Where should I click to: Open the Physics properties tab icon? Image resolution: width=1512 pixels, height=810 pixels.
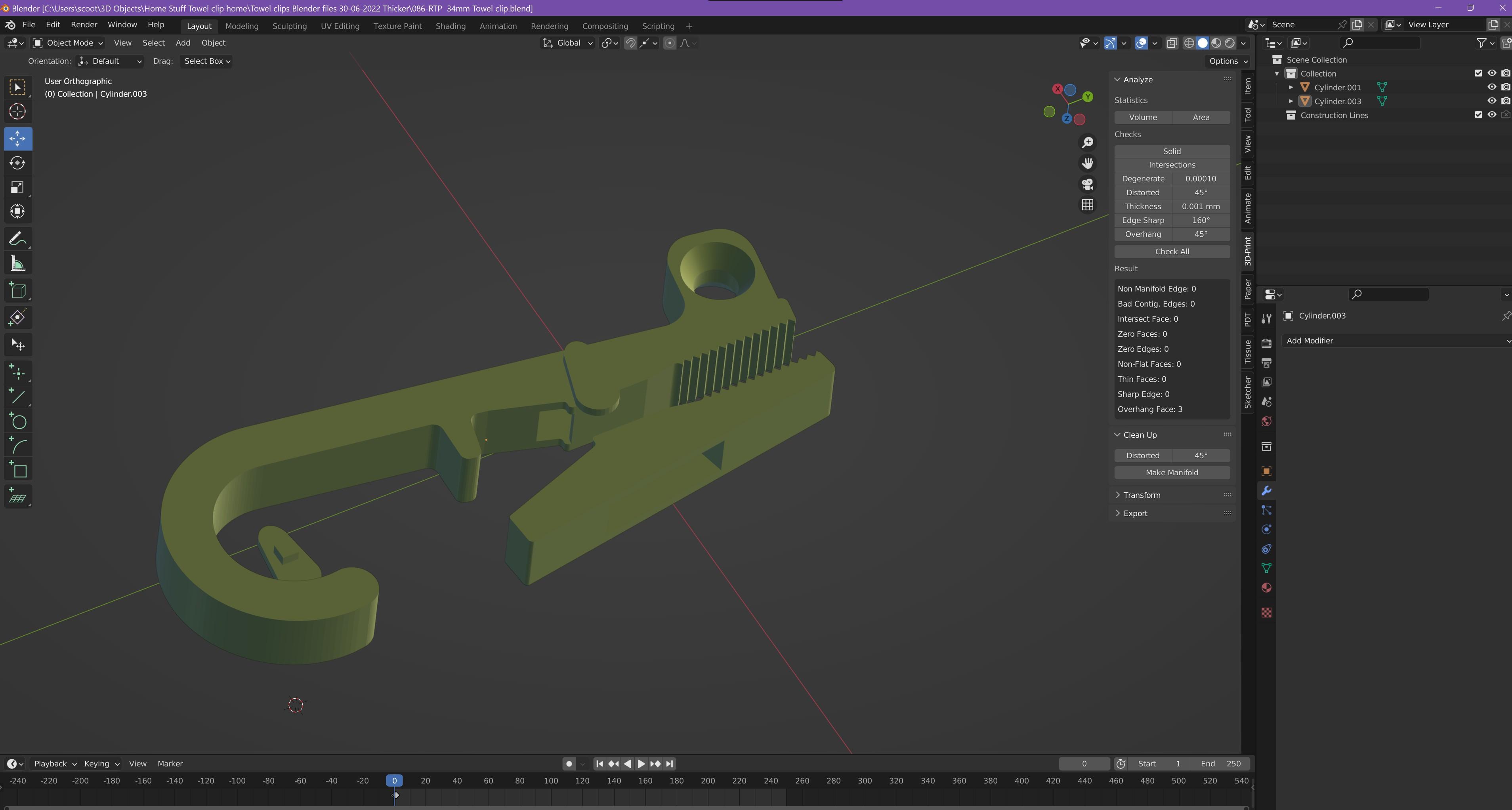[x=1267, y=530]
